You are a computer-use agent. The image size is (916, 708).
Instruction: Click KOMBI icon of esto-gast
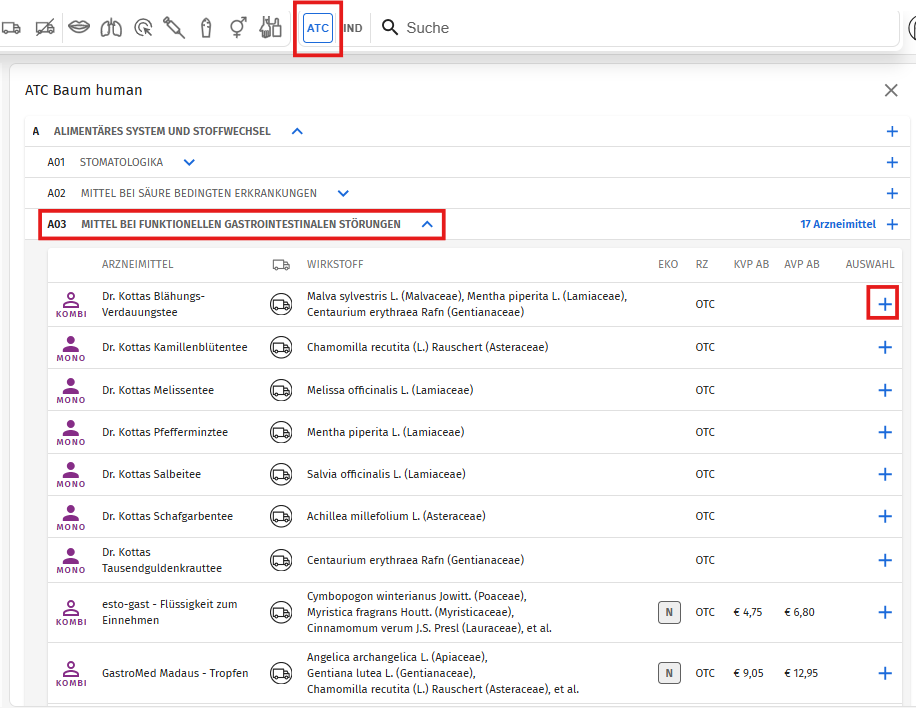pyautogui.click(x=71, y=613)
